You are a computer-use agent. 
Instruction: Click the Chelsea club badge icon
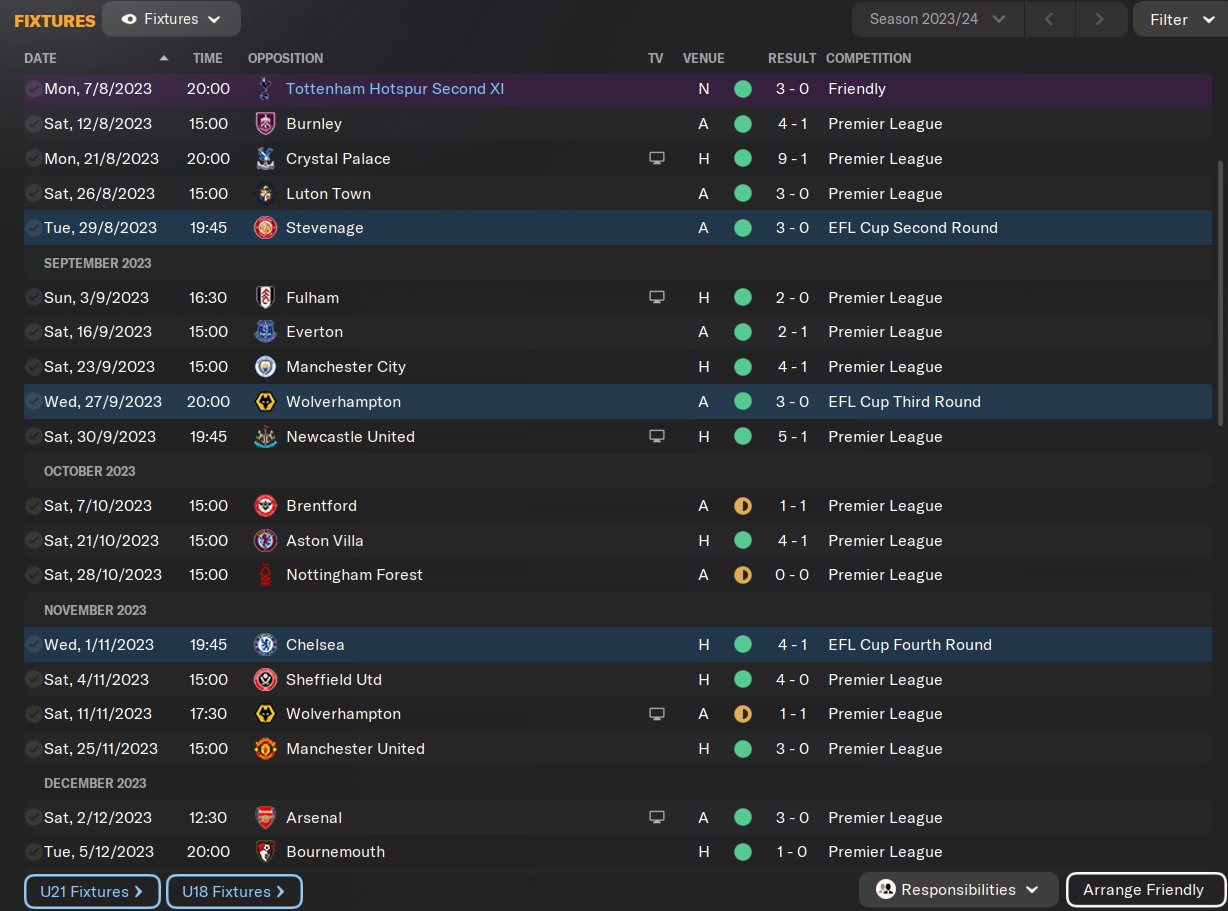point(265,645)
